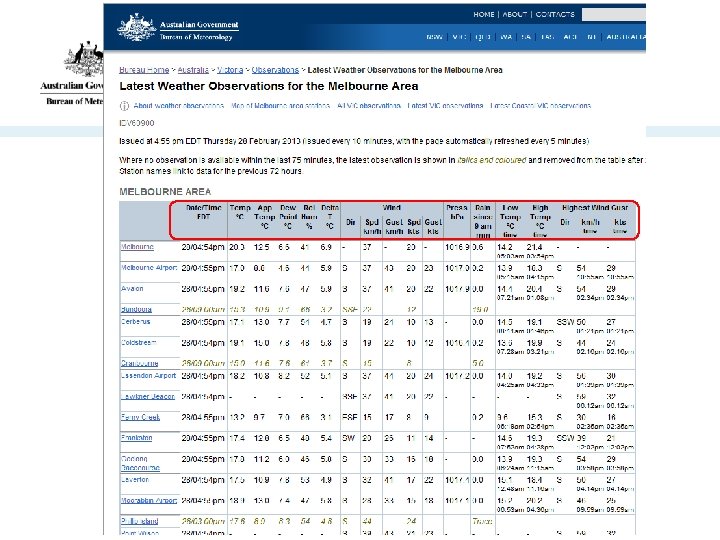Click the Date/Time EDT column header
Screen dimensions: 720x540
pyautogui.click(x=203, y=212)
